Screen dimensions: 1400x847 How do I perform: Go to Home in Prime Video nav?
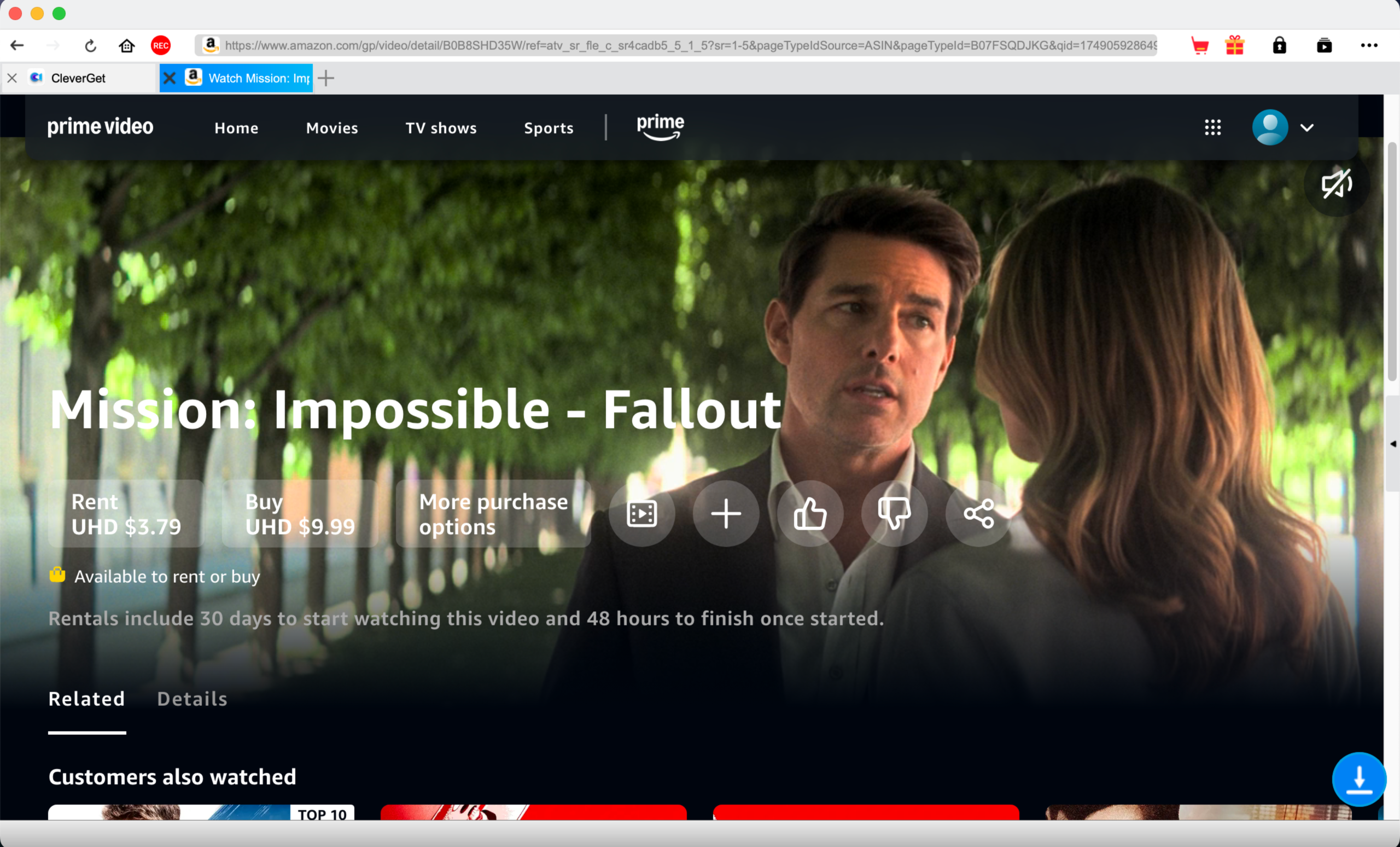click(x=236, y=128)
